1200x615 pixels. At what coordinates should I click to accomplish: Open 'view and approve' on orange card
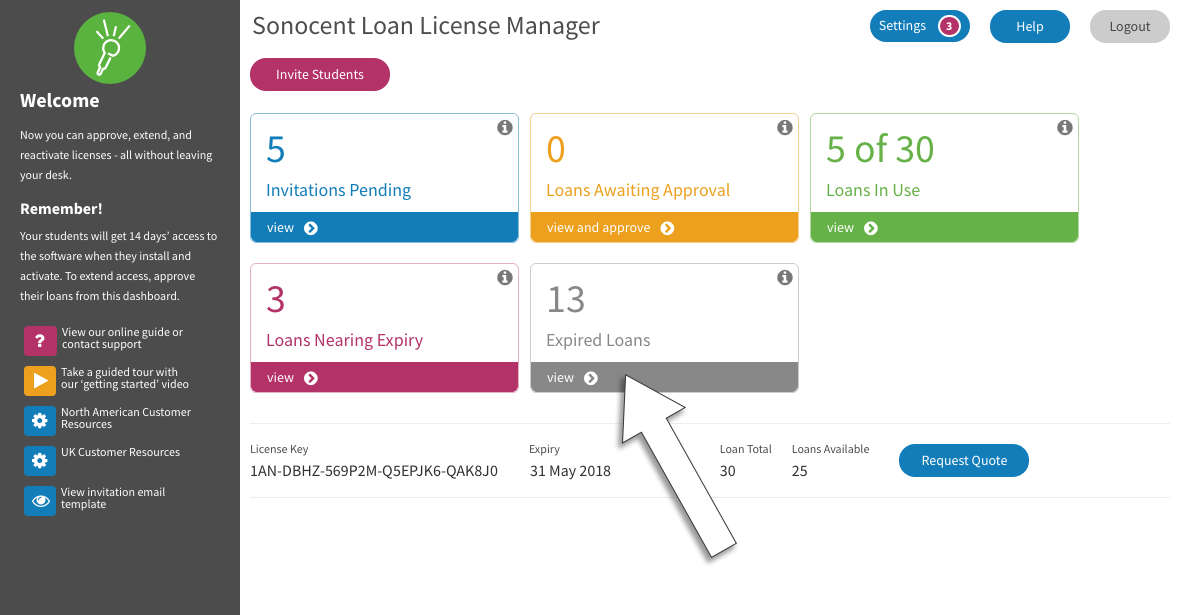[664, 228]
